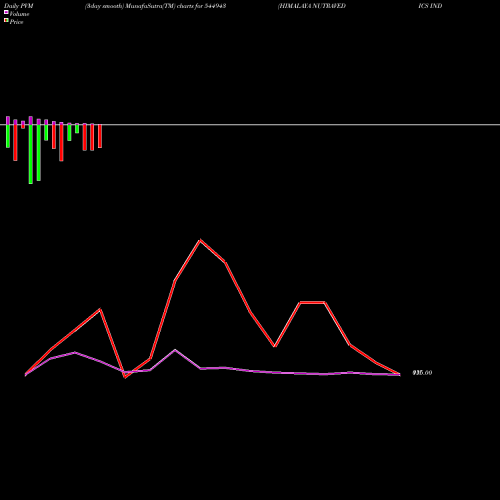Click the plateau of the red price line
Viewport: 500px width, 500px height.
pyautogui.click(x=312, y=302)
